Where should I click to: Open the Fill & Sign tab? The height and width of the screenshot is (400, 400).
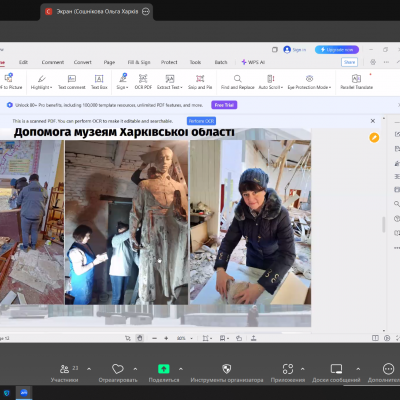pos(139,62)
